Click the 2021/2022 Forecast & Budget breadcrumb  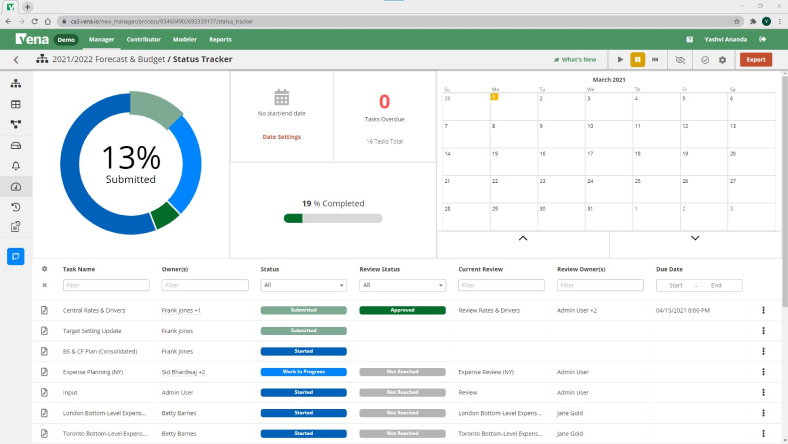click(109, 59)
